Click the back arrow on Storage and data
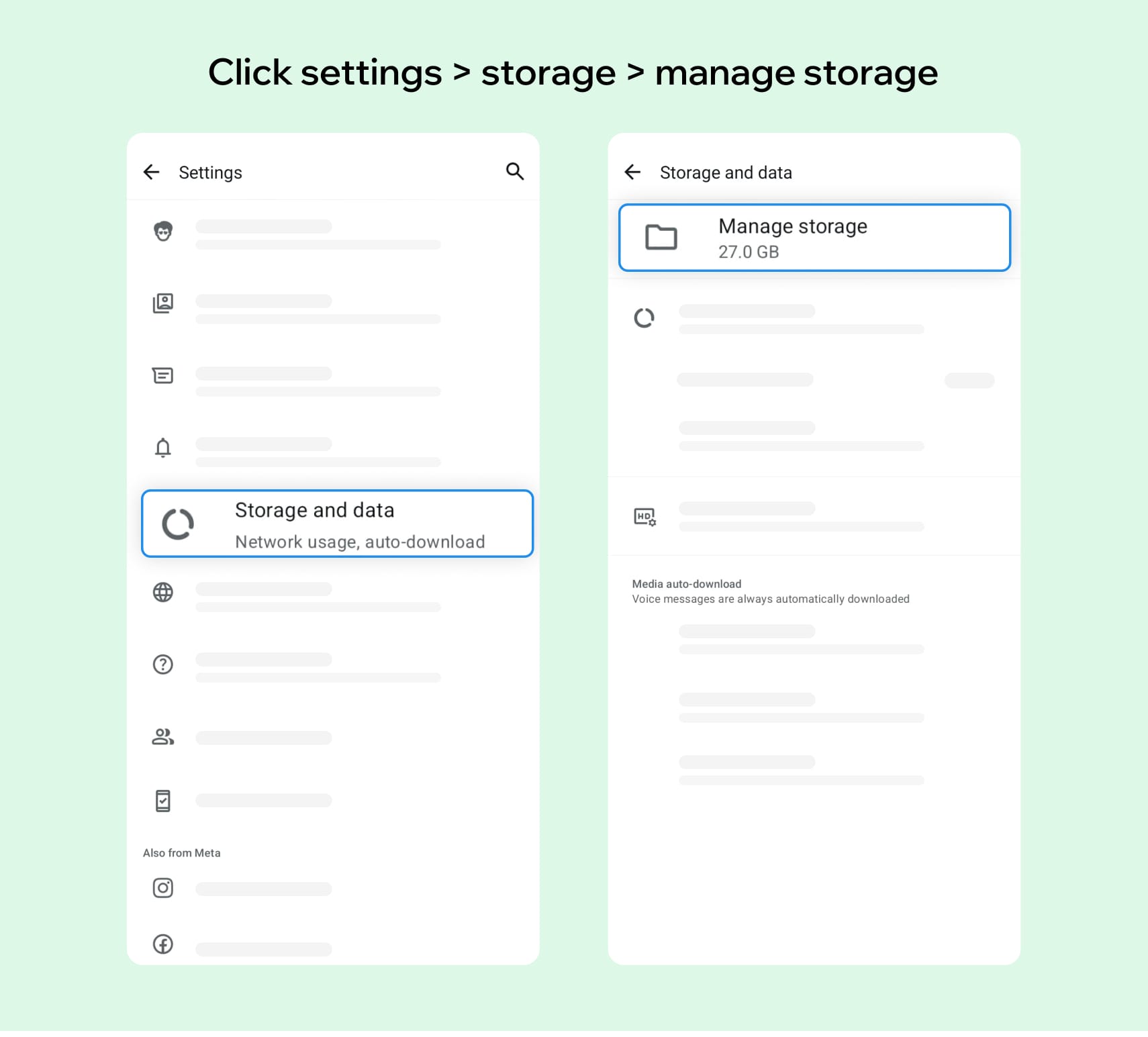 (632, 172)
